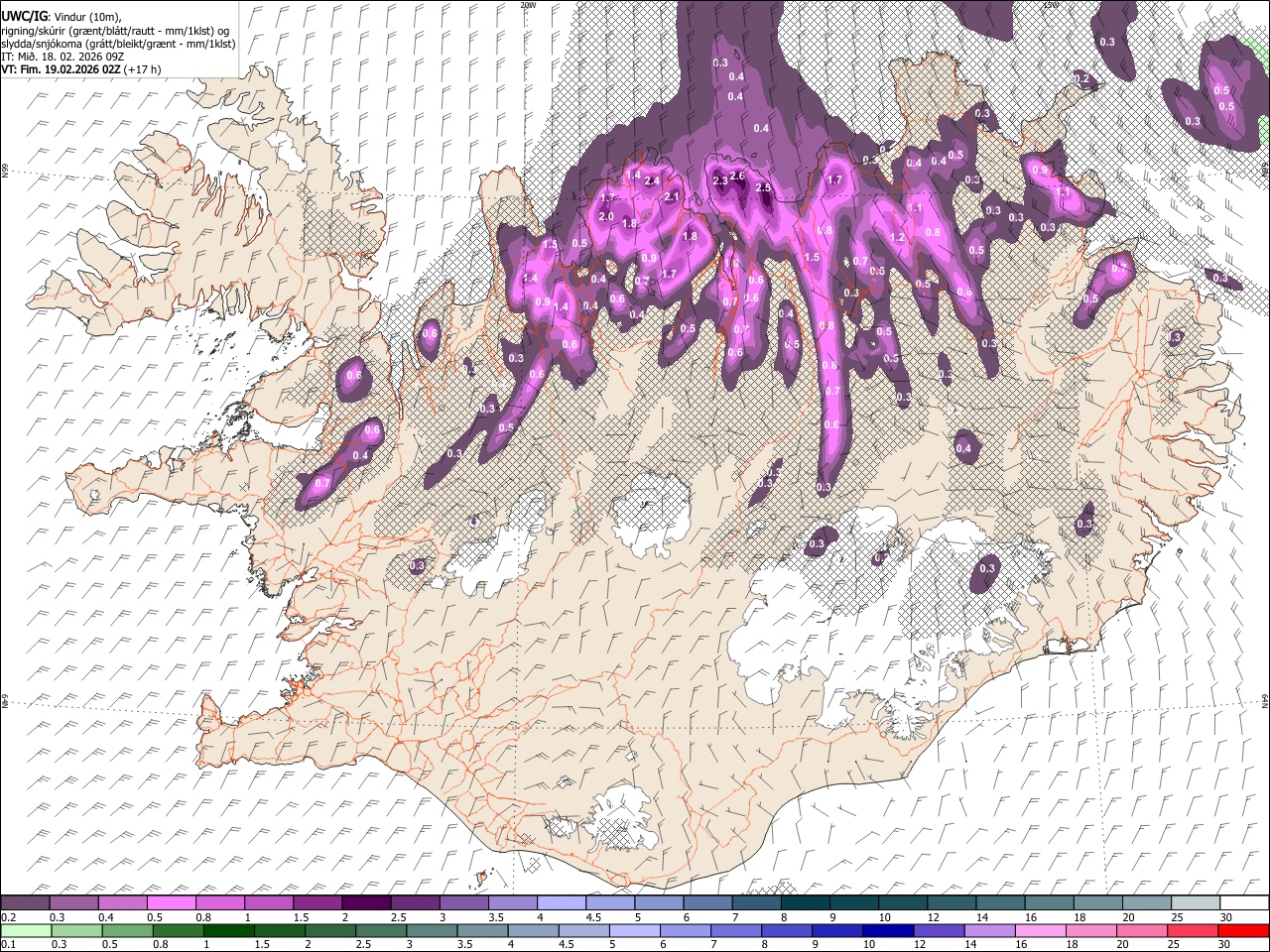Click upper legend swatch between 2.5 and 3
Image resolution: width=1270 pixels, height=952 pixels.
click(x=415, y=903)
